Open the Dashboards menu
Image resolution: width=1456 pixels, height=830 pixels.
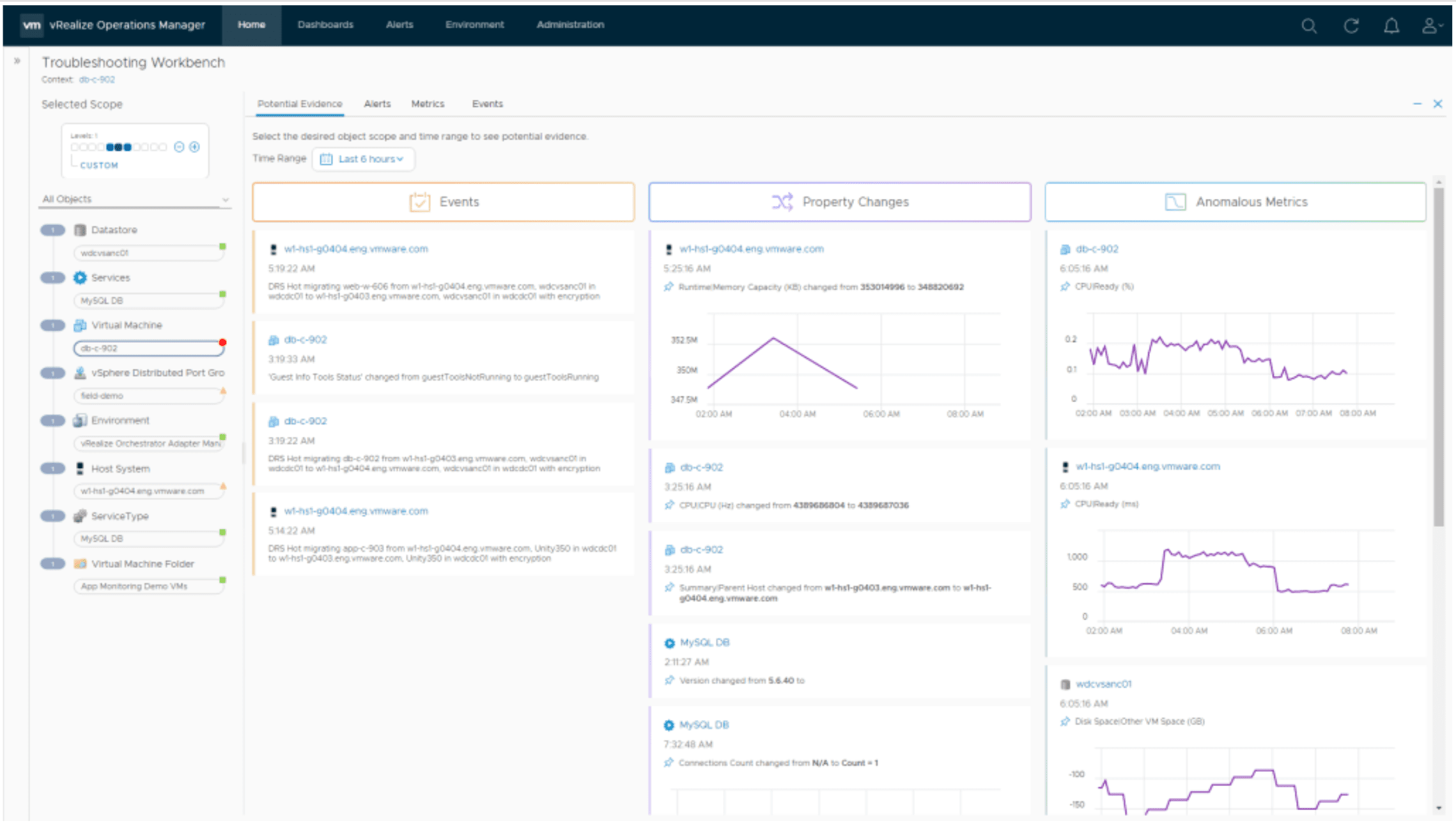(x=325, y=24)
